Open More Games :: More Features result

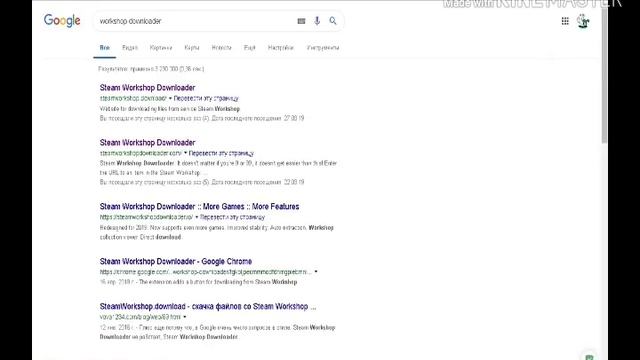[199, 207]
